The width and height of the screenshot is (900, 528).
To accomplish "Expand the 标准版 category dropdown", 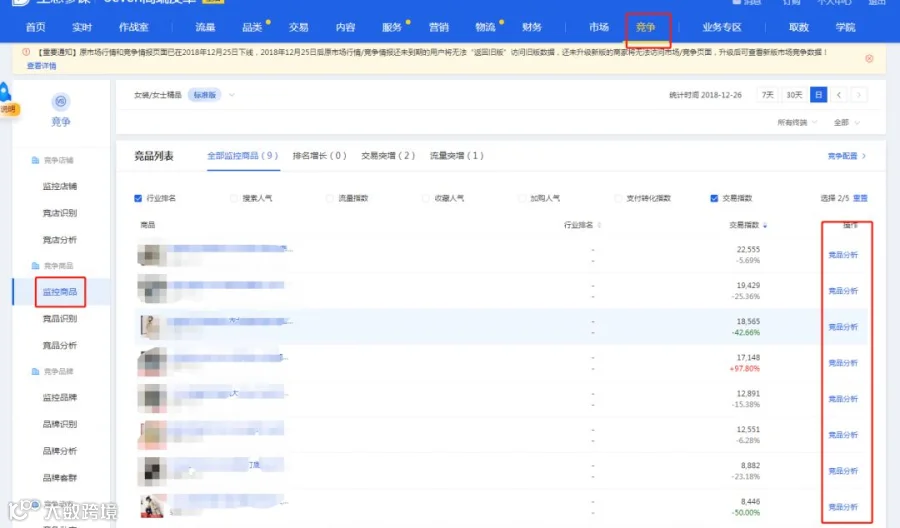I will pos(232,95).
